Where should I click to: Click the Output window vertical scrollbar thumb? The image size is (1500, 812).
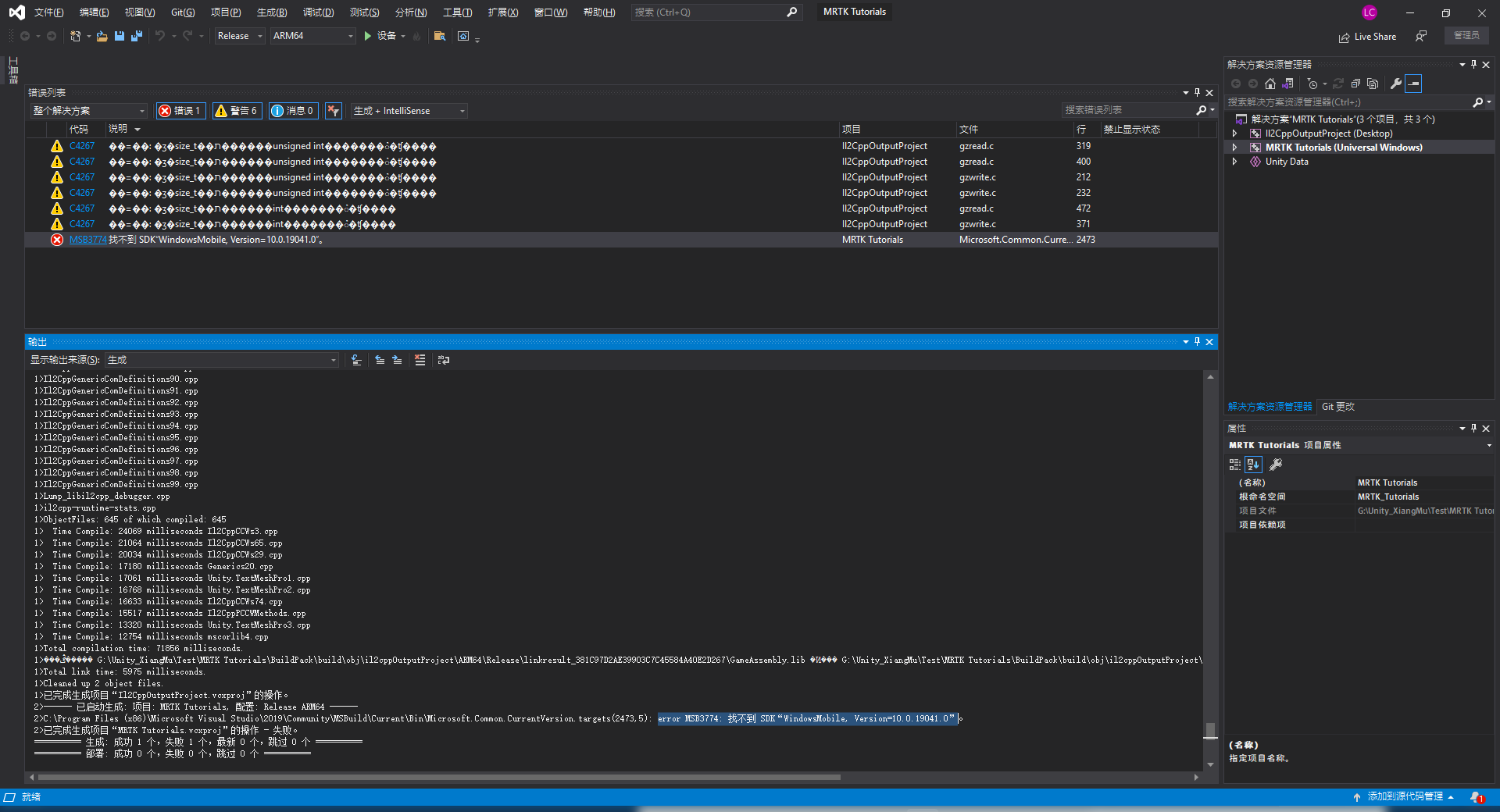(x=1210, y=730)
